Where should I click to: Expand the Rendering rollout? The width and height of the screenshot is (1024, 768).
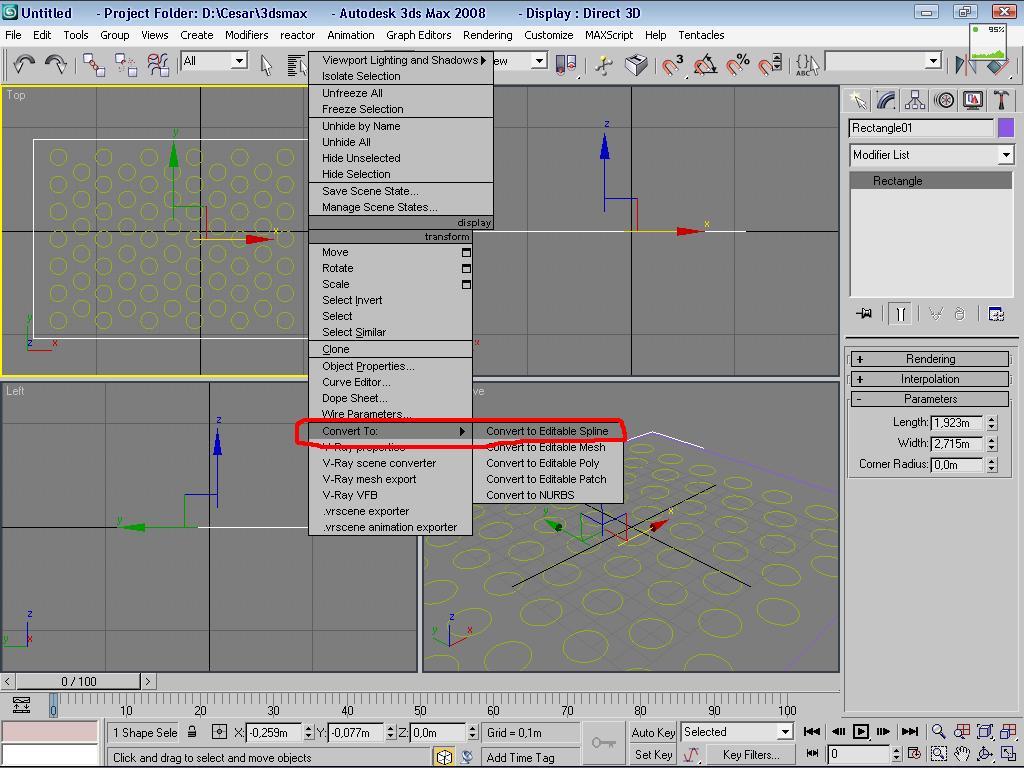click(x=930, y=359)
